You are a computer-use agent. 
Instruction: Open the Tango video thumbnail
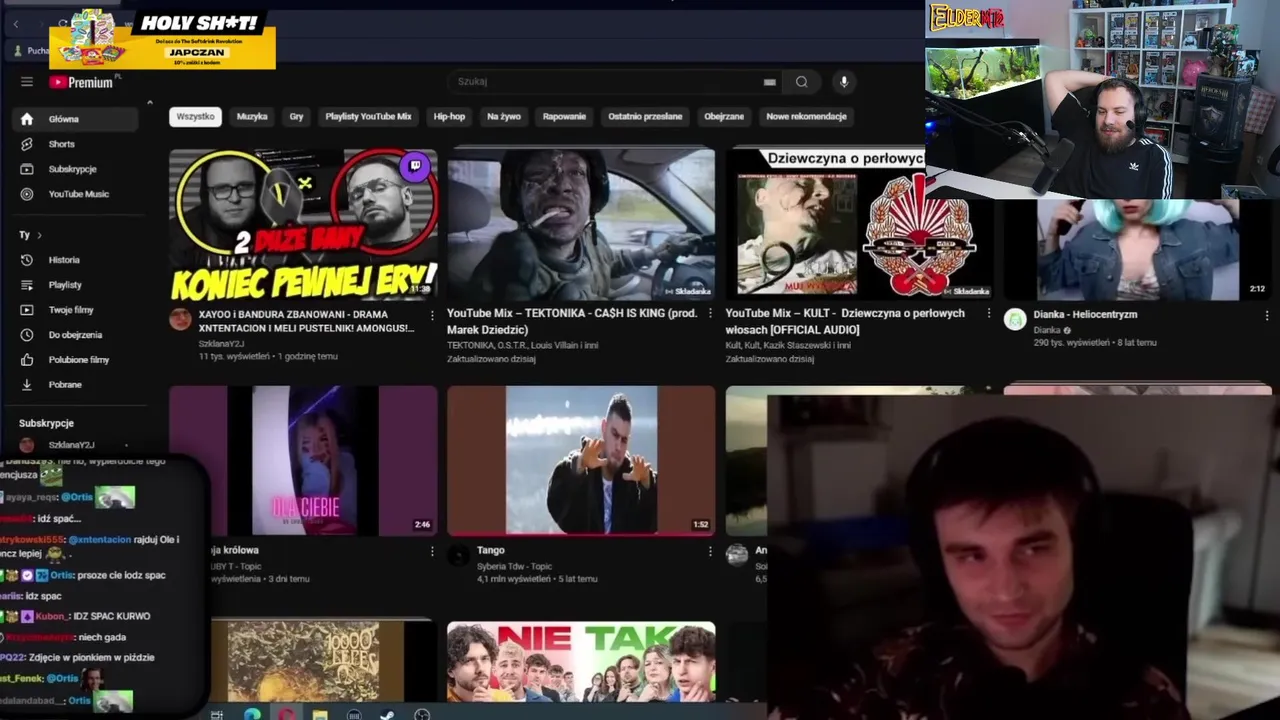coord(581,461)
